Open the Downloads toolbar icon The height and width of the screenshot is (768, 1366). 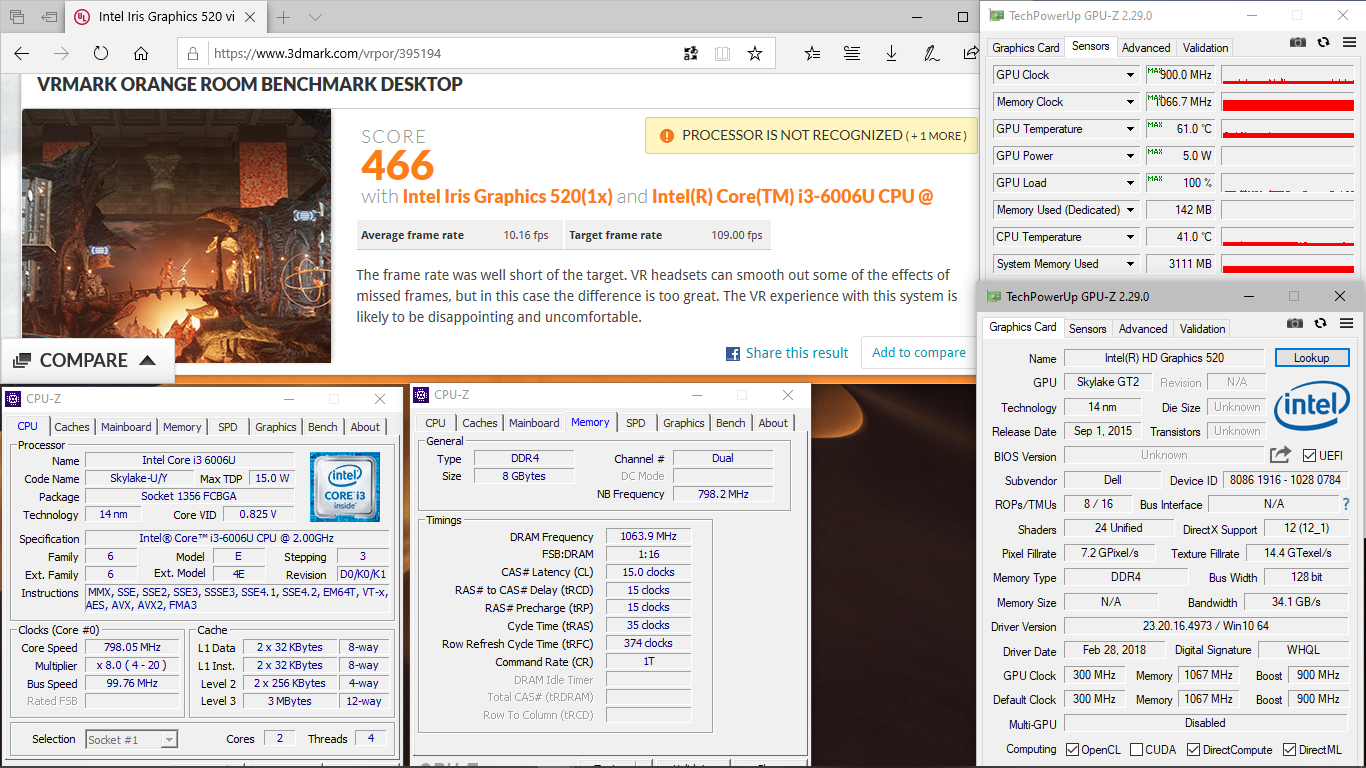pos(891,53)
